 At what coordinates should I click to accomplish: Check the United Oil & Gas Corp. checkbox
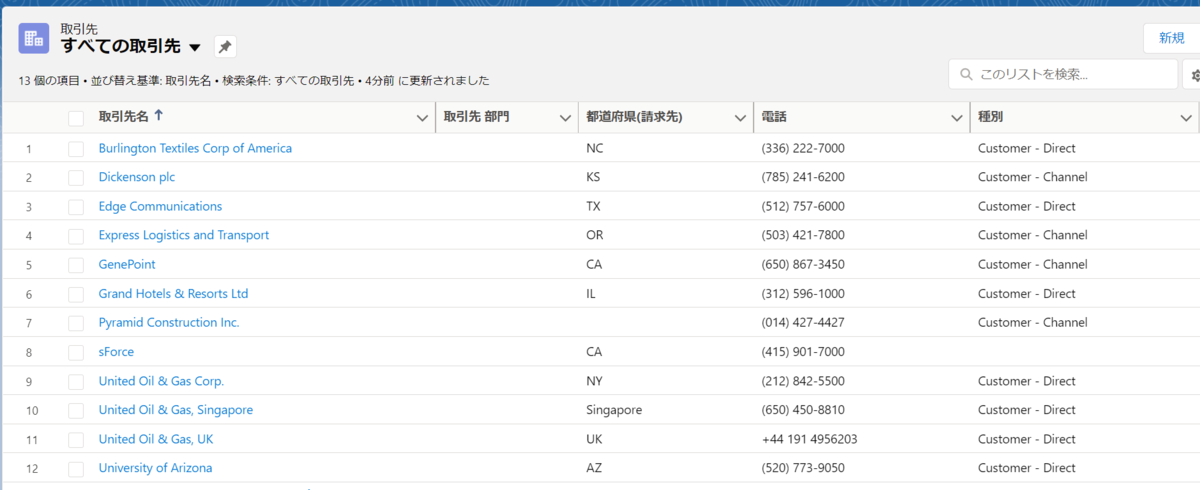pos(76,381)
